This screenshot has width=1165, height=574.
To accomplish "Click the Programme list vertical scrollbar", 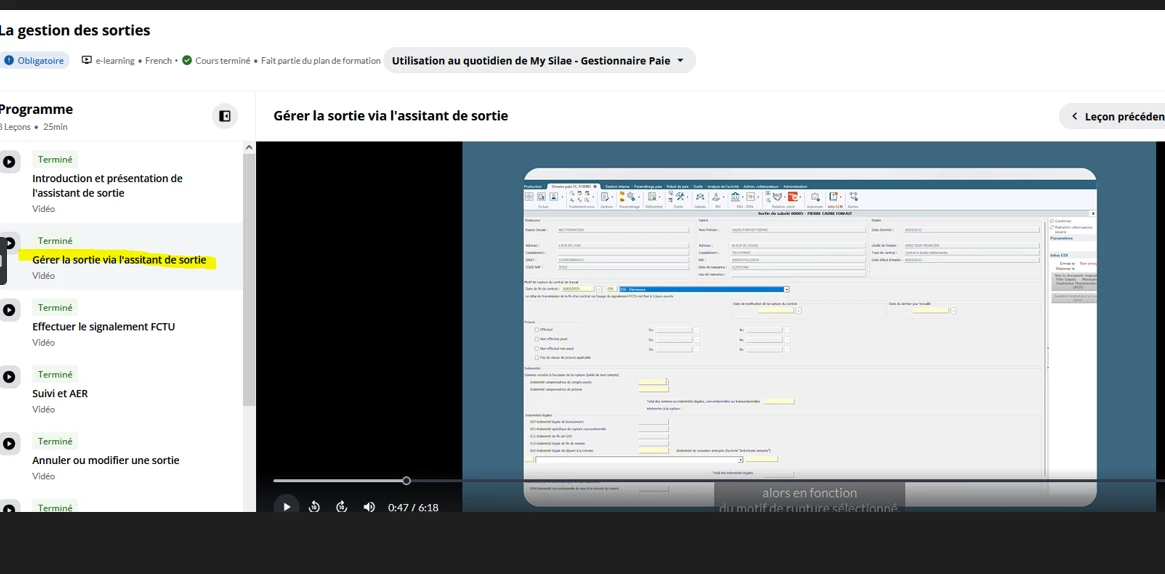I will pos(249,279).
